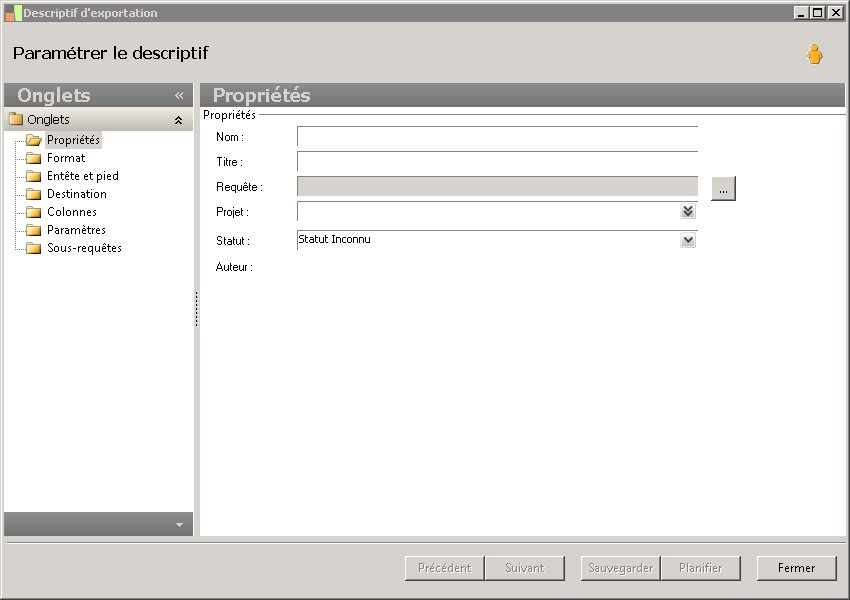Click the folder icon beside Colonnes
The image size is (850, 600).
(x=34, y=211)
